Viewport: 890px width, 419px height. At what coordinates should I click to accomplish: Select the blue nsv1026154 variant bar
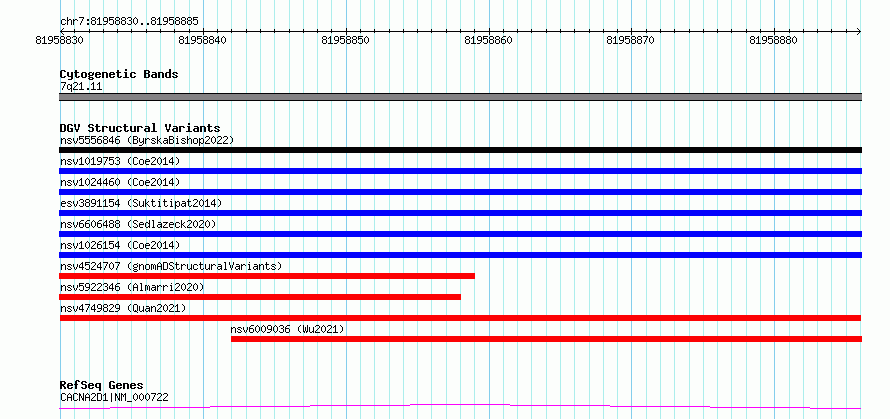click(x=460, y=255)
